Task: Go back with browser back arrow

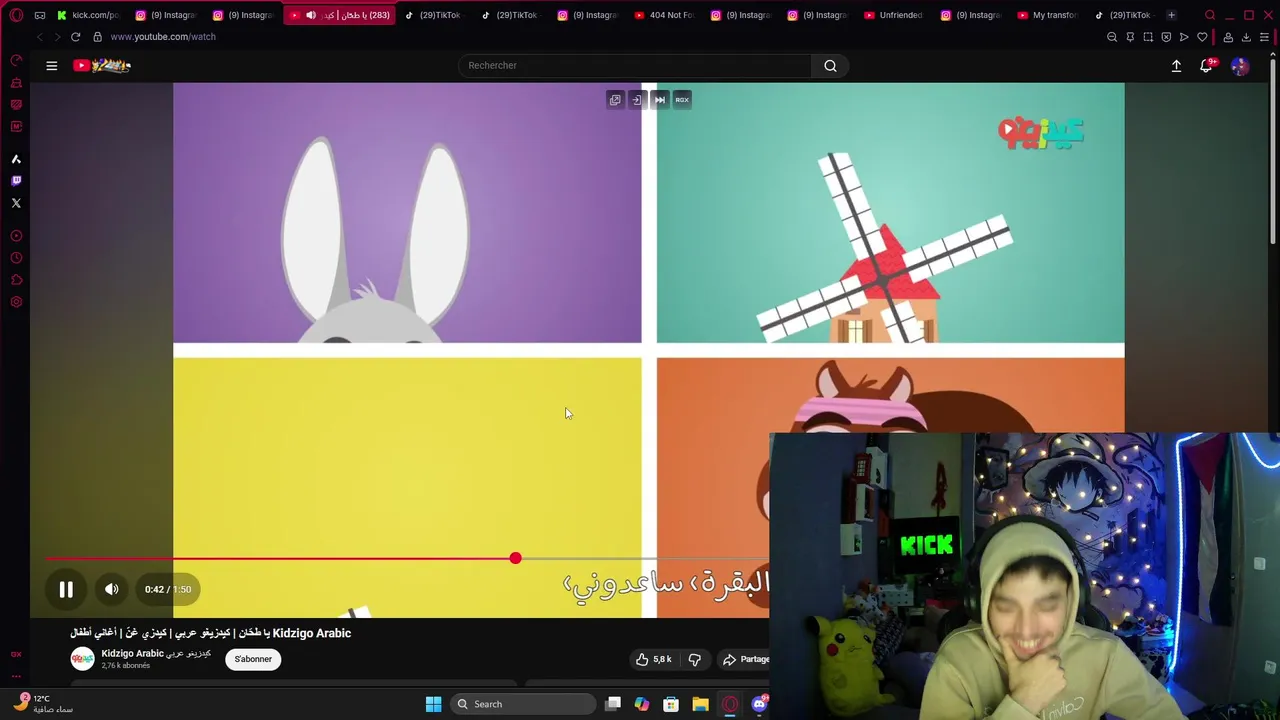Action: pyautogui.click(x=39, y=37)
